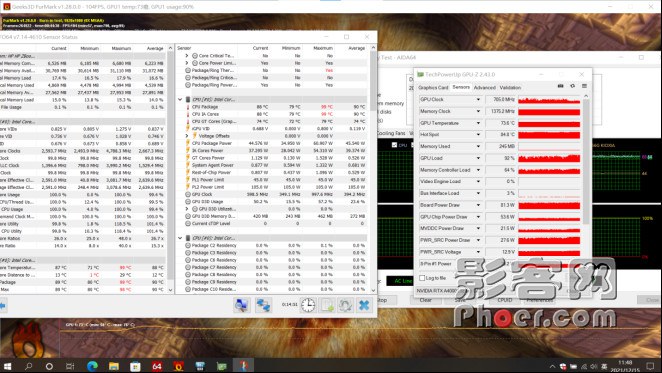Open Microsoft Store from taskbar
This screenshot has width=662, height=373.
point(135,366)
